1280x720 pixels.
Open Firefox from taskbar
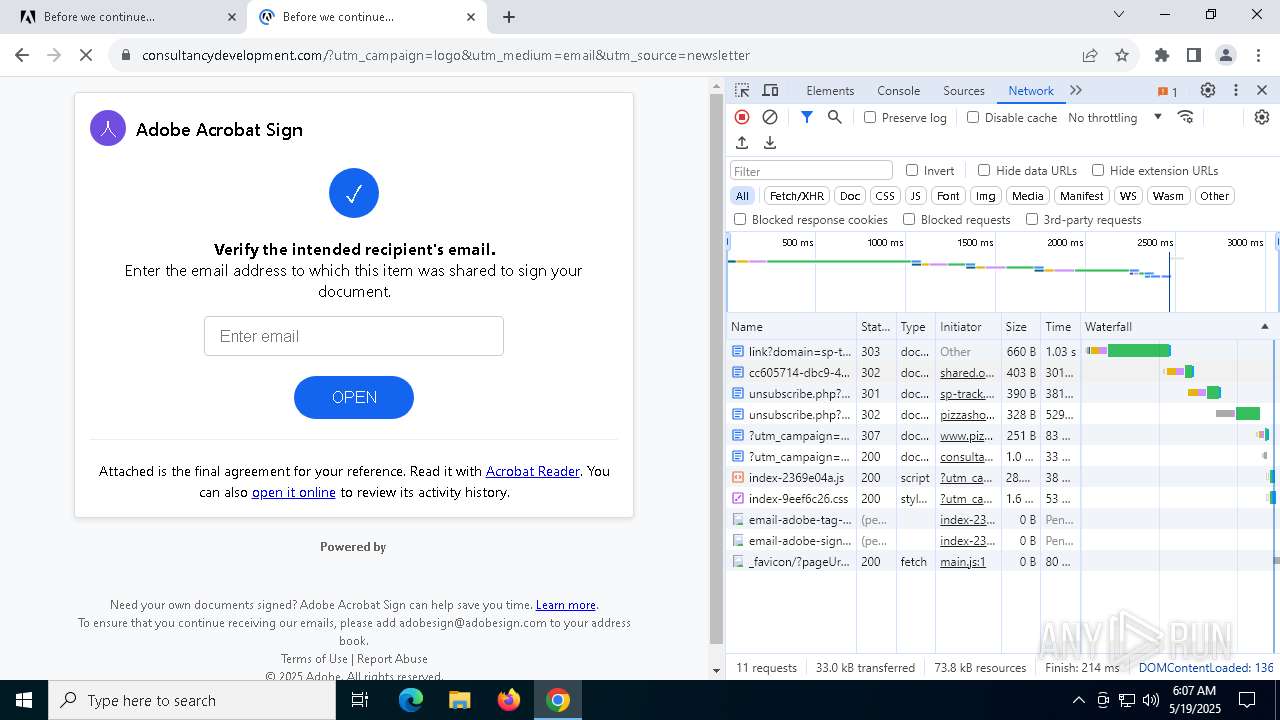coord(509,700)
